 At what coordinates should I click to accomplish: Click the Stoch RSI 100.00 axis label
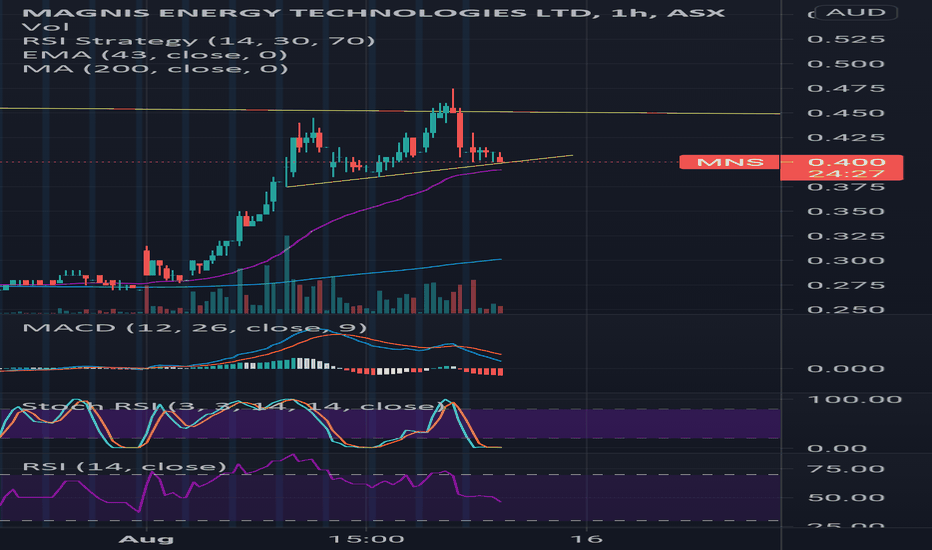point(855,399)
